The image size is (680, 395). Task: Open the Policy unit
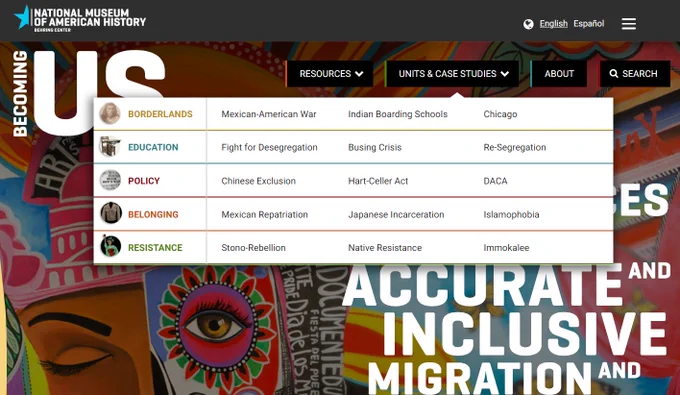tap(144, 181)
